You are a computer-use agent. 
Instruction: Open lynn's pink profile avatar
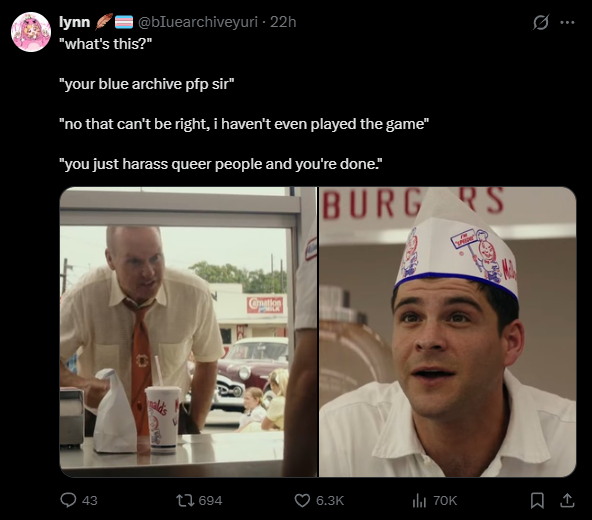pyautogui.click(x=31, y=32)
